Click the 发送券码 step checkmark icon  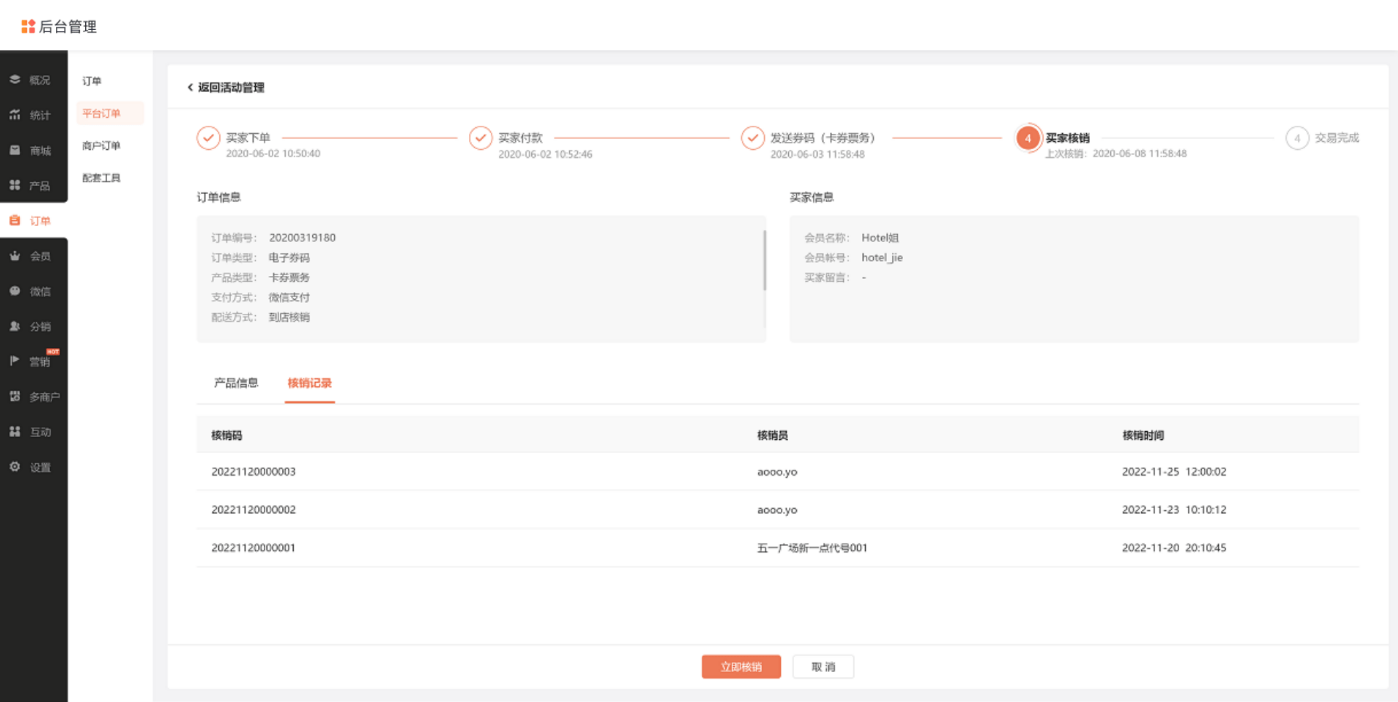tap(753, 138)
